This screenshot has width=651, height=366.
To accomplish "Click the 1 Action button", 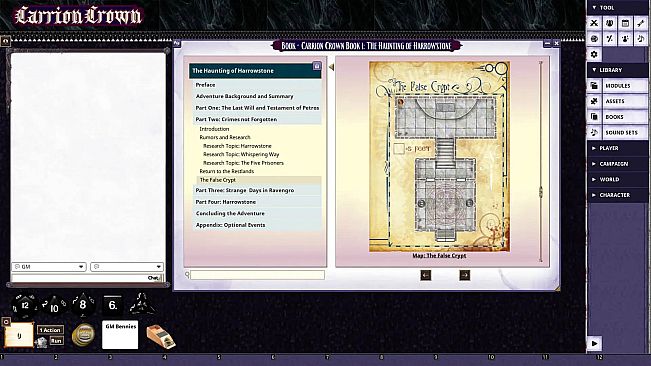I will pyautogui.click(x=50, y=330).
